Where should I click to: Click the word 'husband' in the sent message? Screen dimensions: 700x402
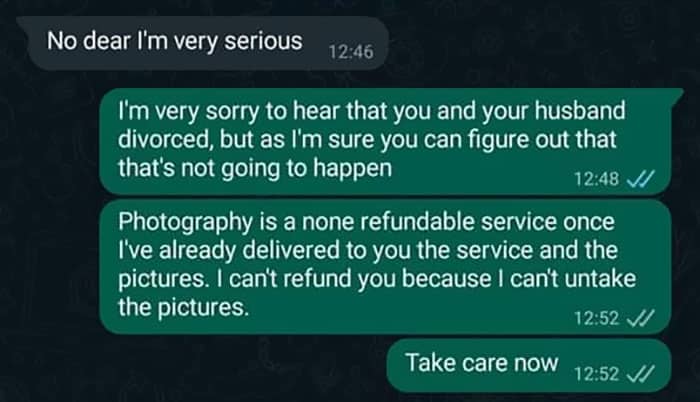point(579,111)
